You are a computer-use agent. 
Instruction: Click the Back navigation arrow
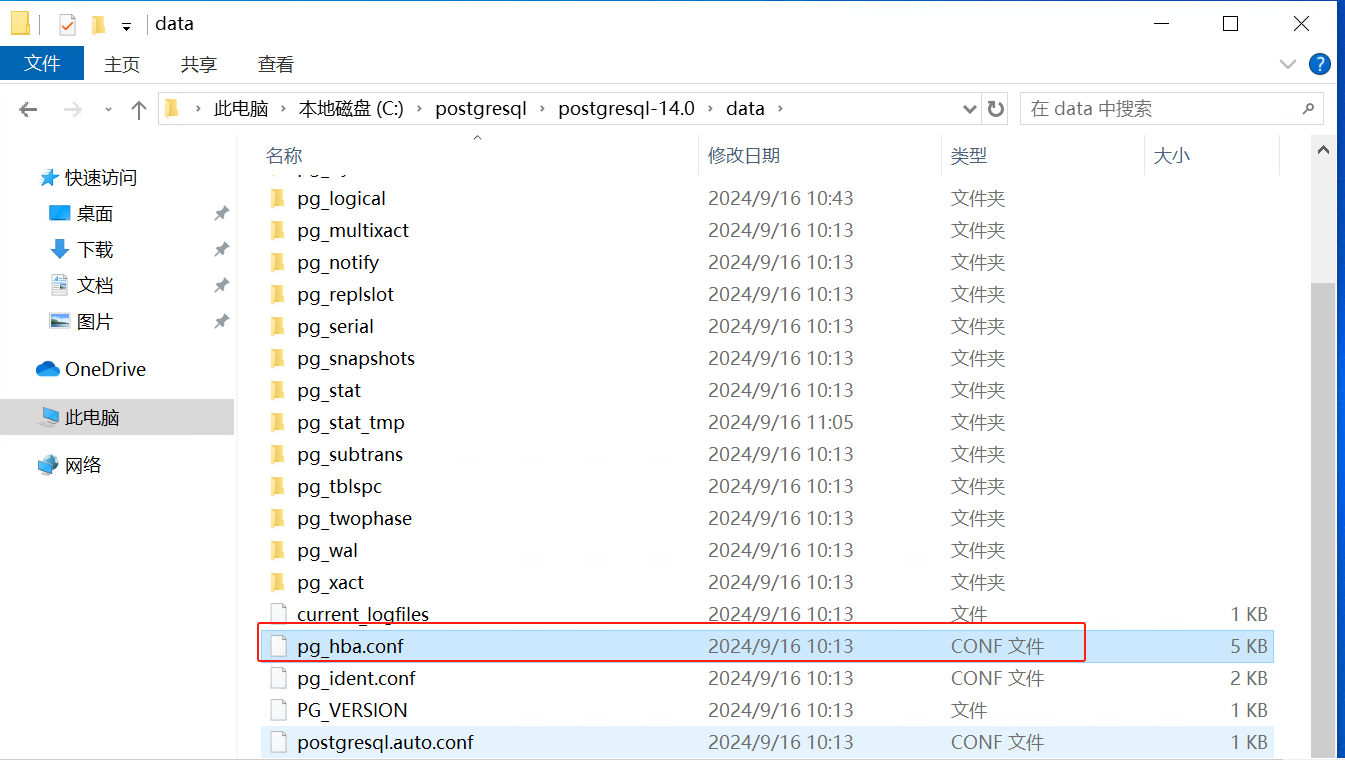(x=28, y=109)
